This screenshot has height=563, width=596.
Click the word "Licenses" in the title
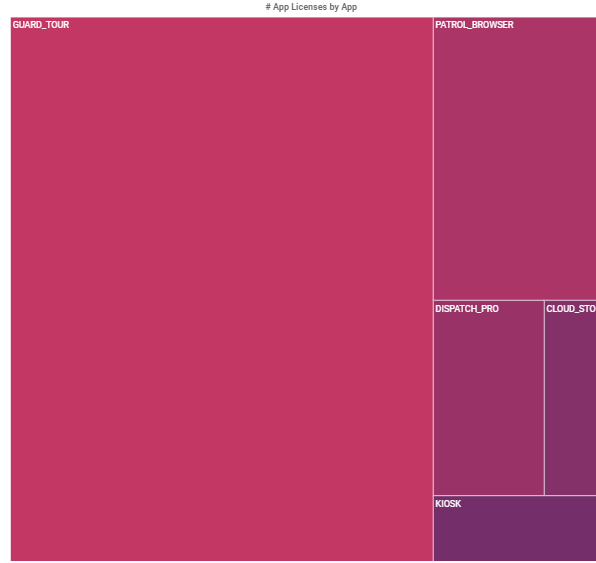pyautogui.click(x=309, y=7)
